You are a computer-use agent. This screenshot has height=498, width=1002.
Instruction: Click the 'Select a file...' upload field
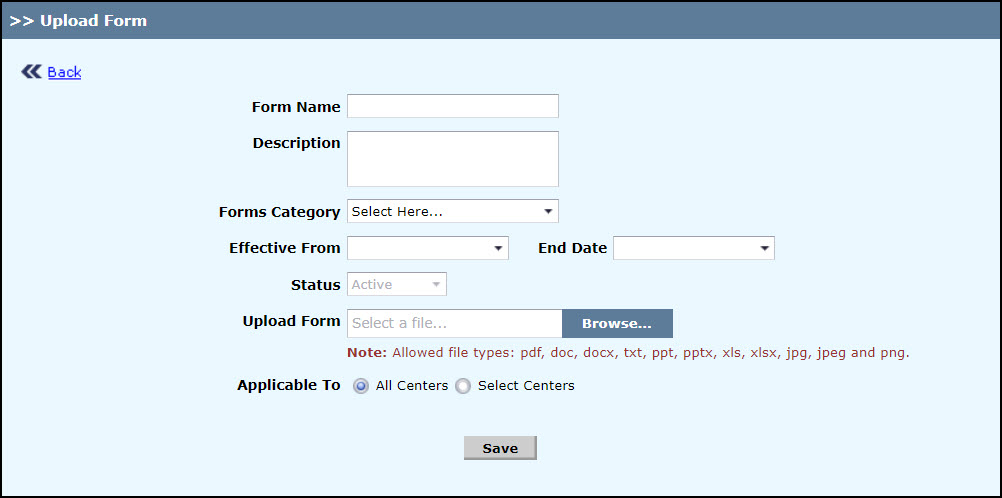[x=454, y=323]
